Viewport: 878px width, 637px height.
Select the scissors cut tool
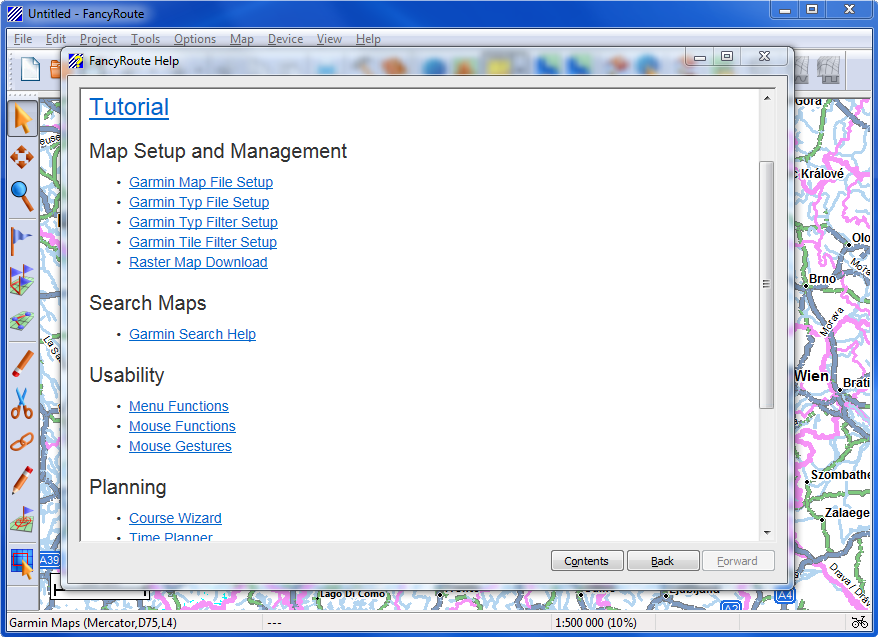[x=22, y=404]
